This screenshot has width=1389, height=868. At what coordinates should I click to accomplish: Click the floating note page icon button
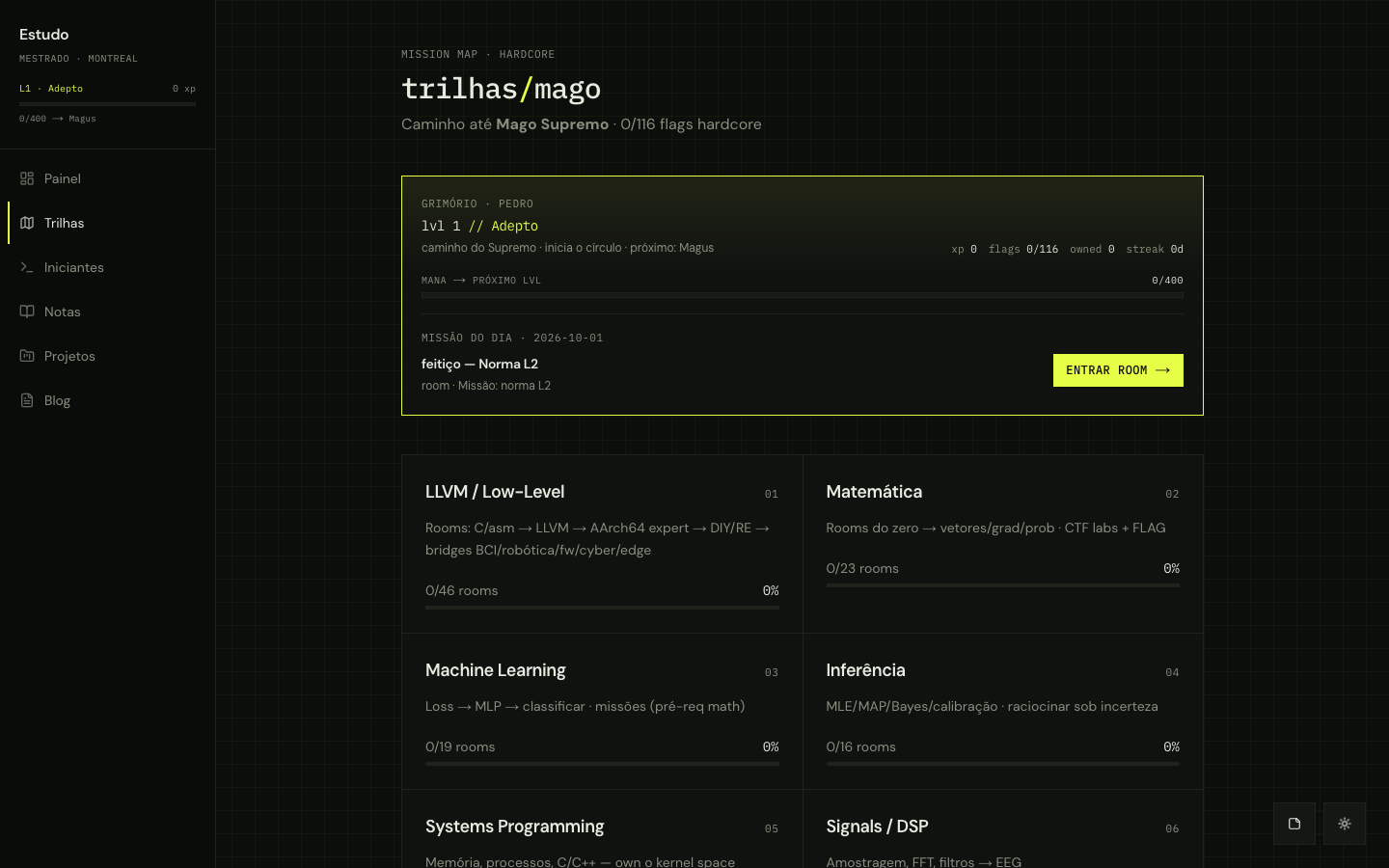[1294, 824]
